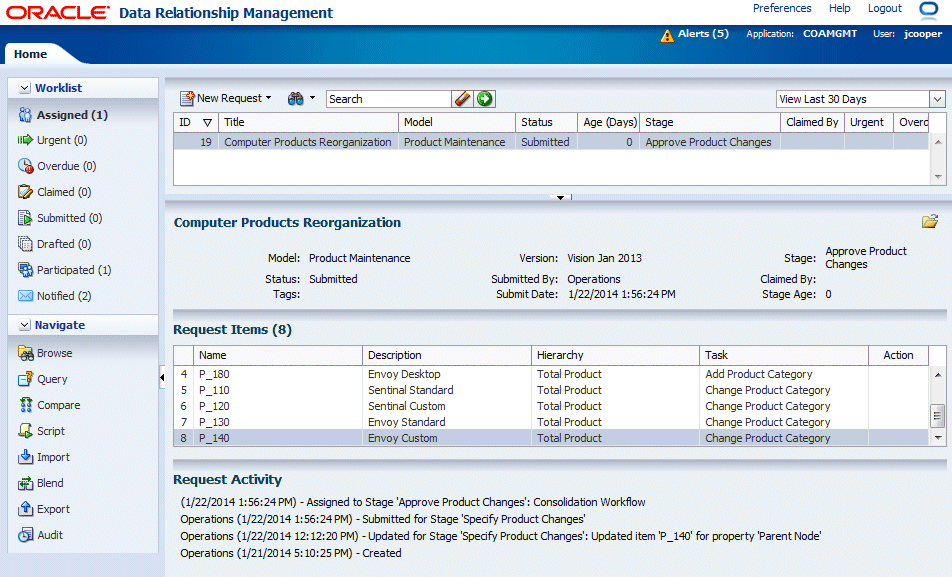Open Query in Navigate panel

coord(52,379)
